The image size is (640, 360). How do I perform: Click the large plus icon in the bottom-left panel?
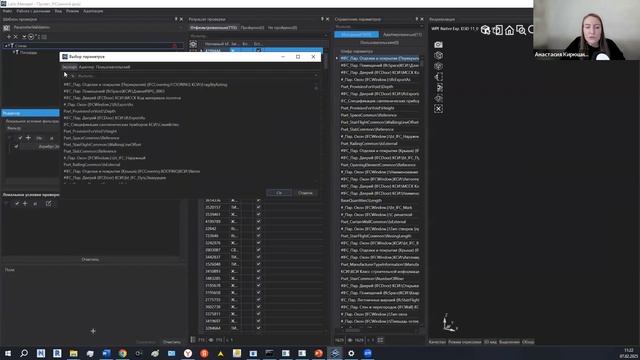coord(93,331)
